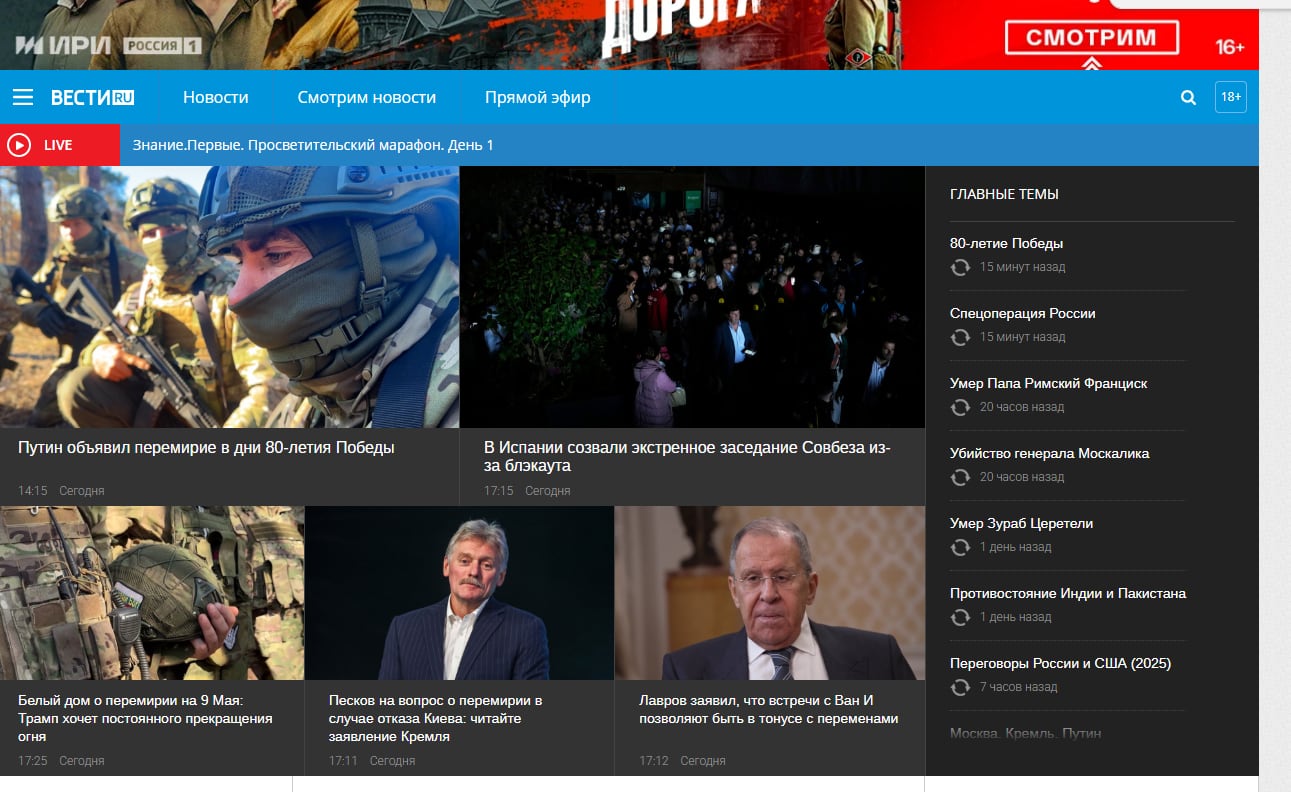Click the refresh icon under Спецоперация России
The image size is (1291, 792).
pyautogui.click(x=961, y=337)
